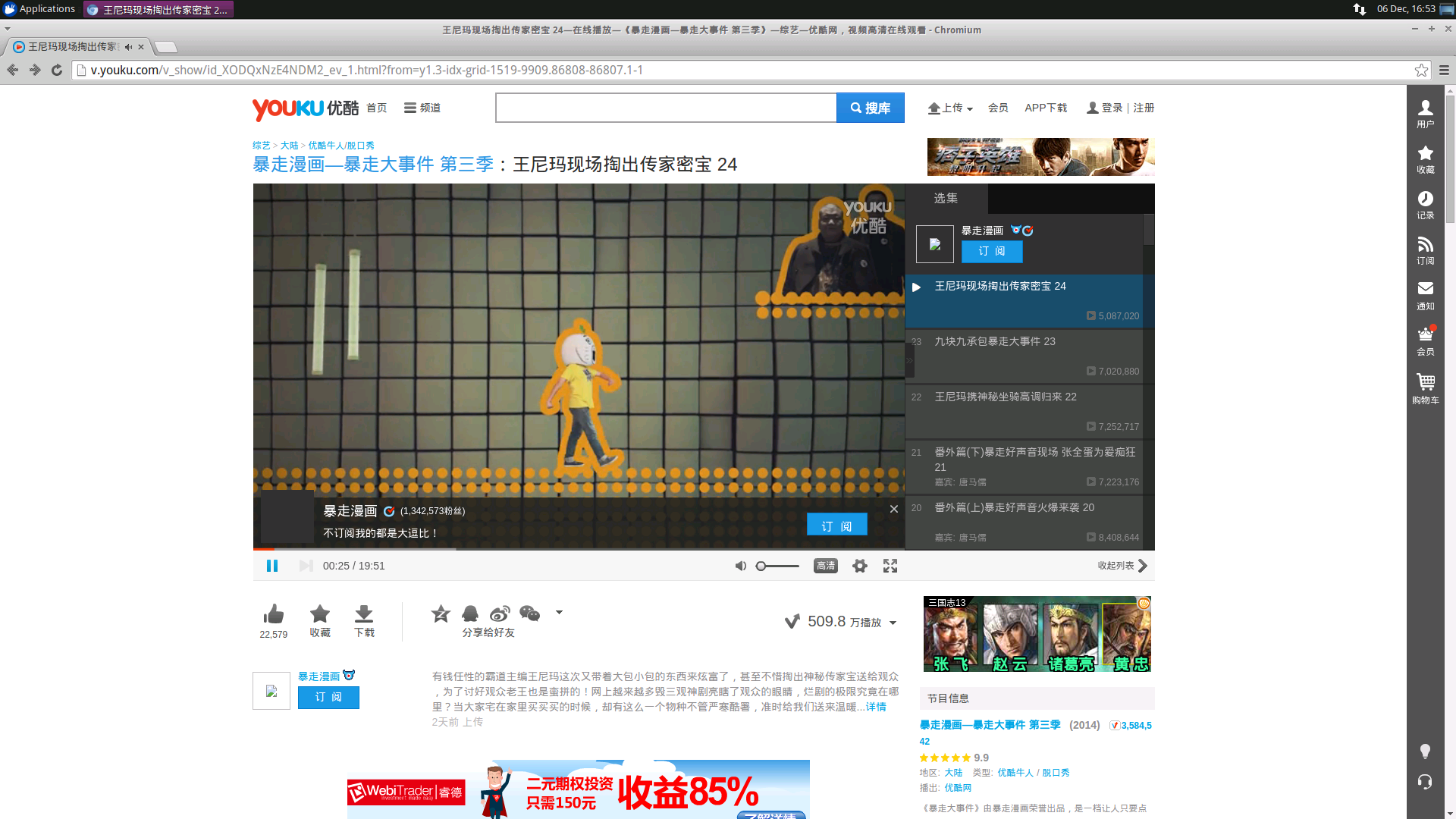
Task: Collapse the episode list with 收起列表
Action: (x=1122, y=566)
